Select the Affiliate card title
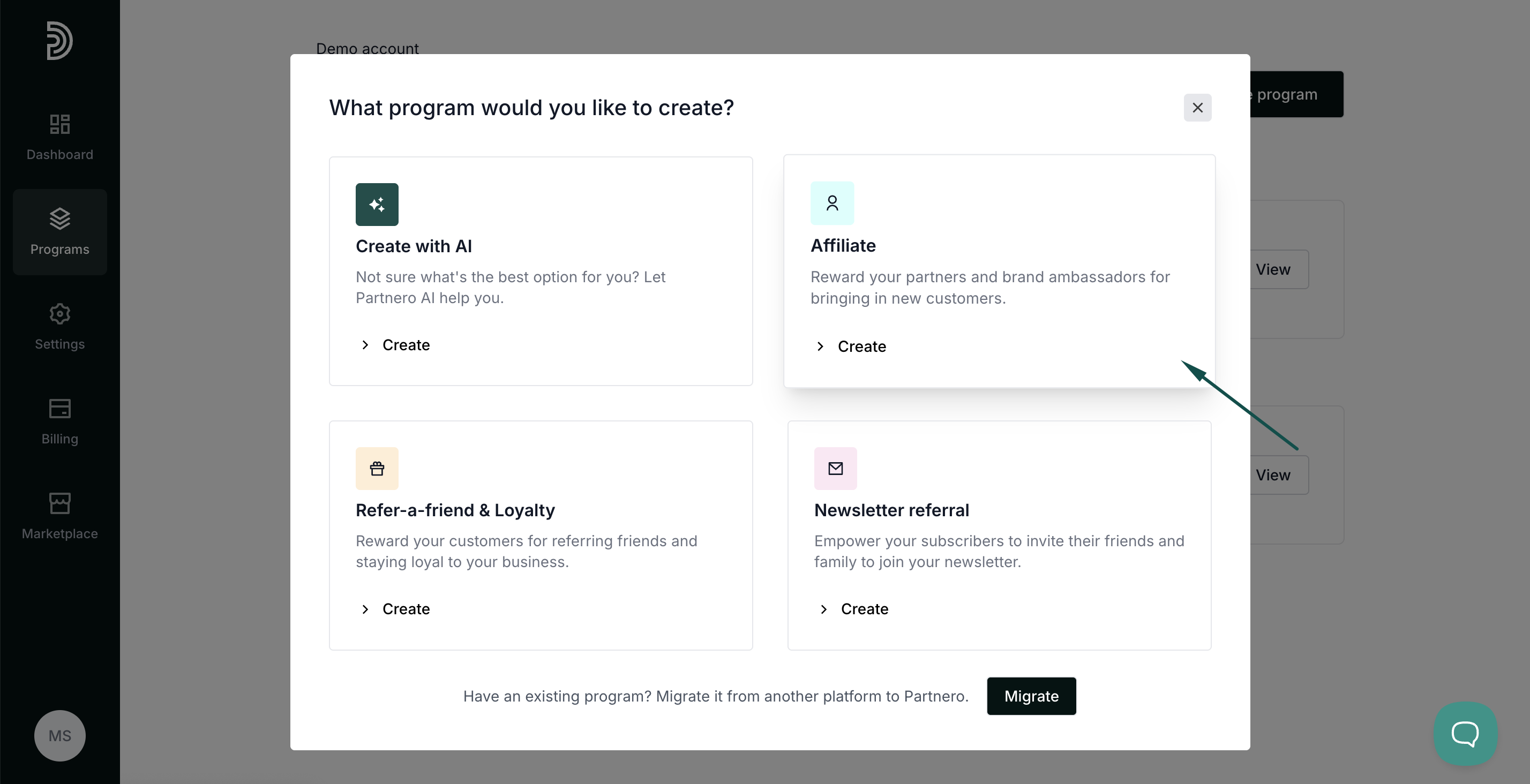The width and height of the screenshot is (1530, 784). [843, 246]
